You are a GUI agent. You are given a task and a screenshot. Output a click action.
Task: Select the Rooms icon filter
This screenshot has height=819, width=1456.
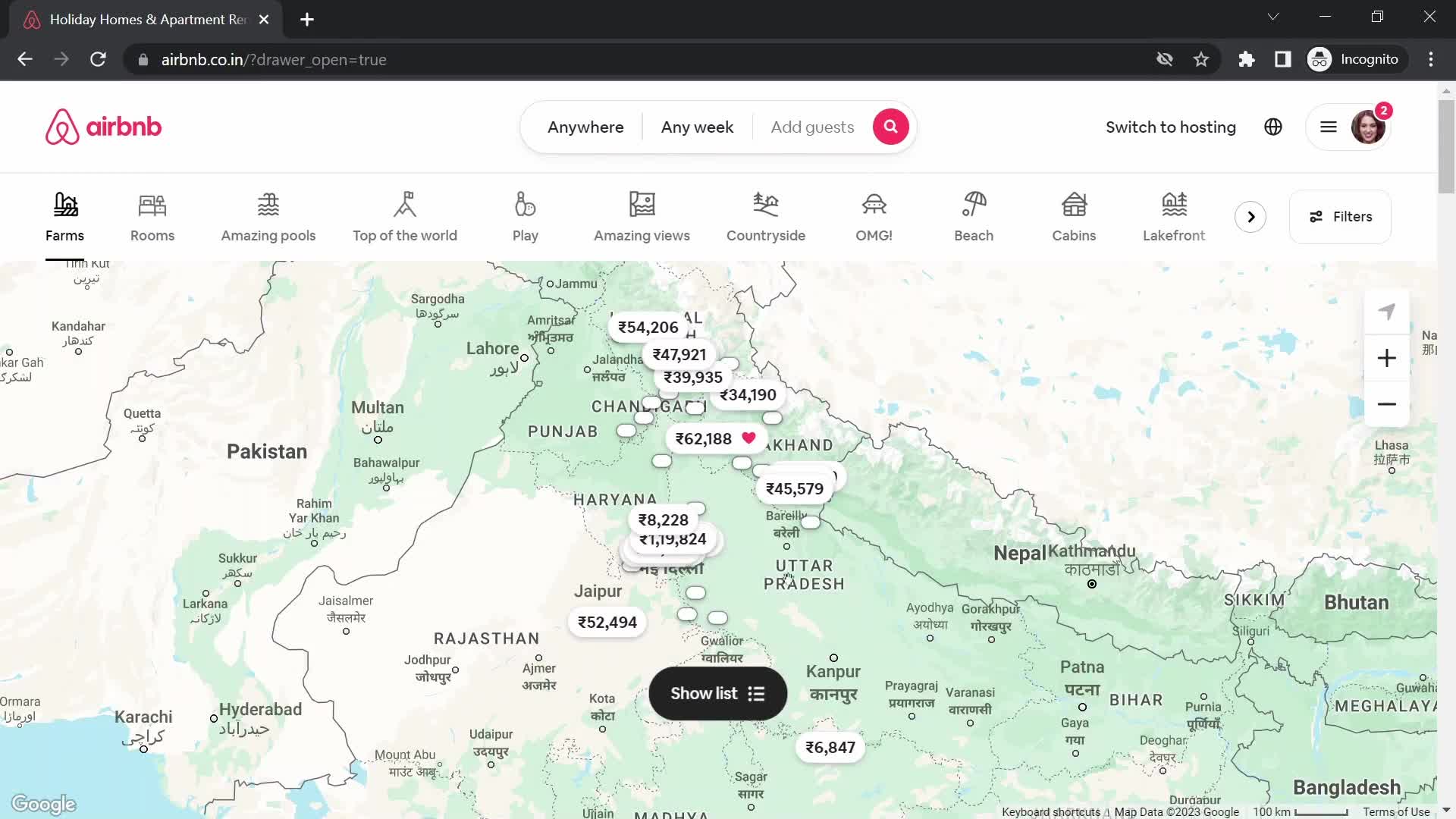(152, 217)
